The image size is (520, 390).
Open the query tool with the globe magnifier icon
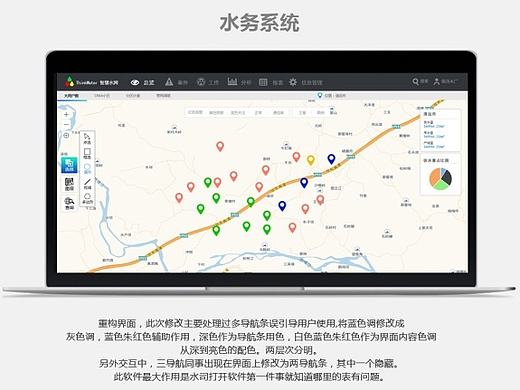click(69, 203)
